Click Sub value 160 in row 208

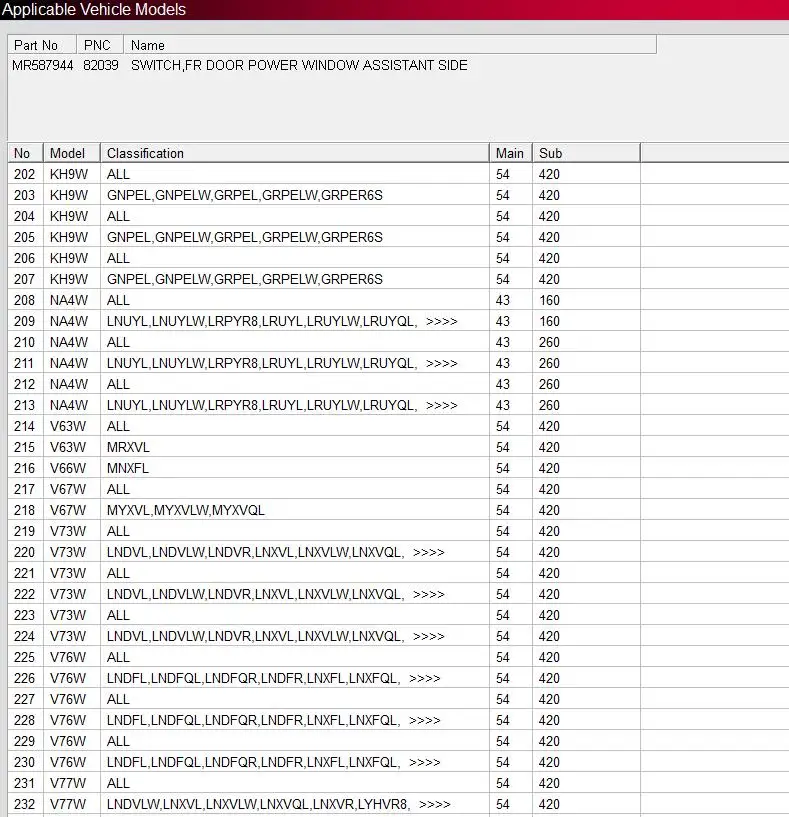549,300
